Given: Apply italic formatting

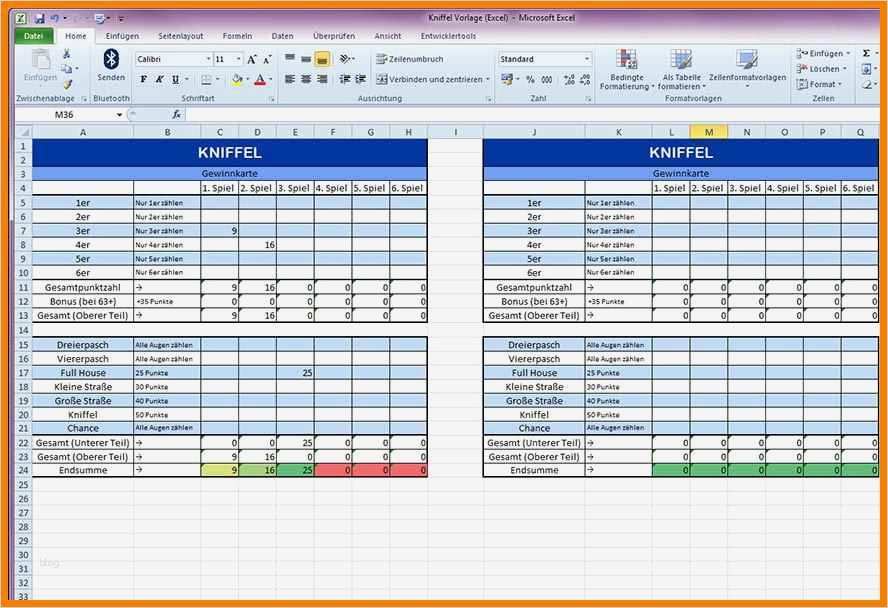Looking at the screenshot, I should click(158, 78).
